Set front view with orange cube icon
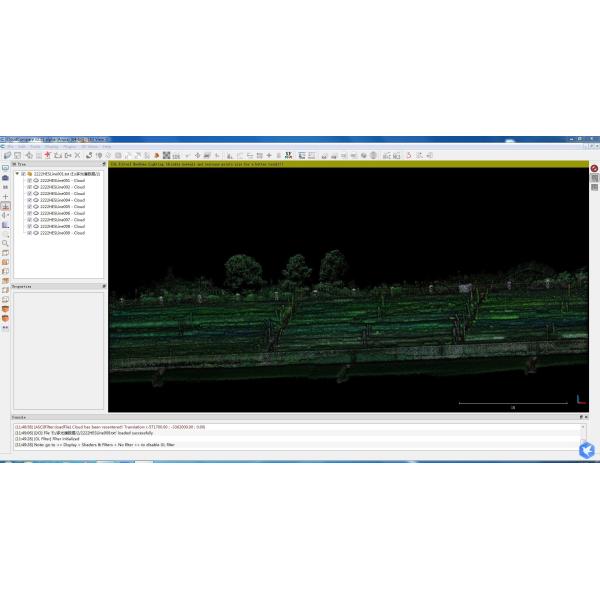This screenshot has height=600, width=600. point(5,262)
